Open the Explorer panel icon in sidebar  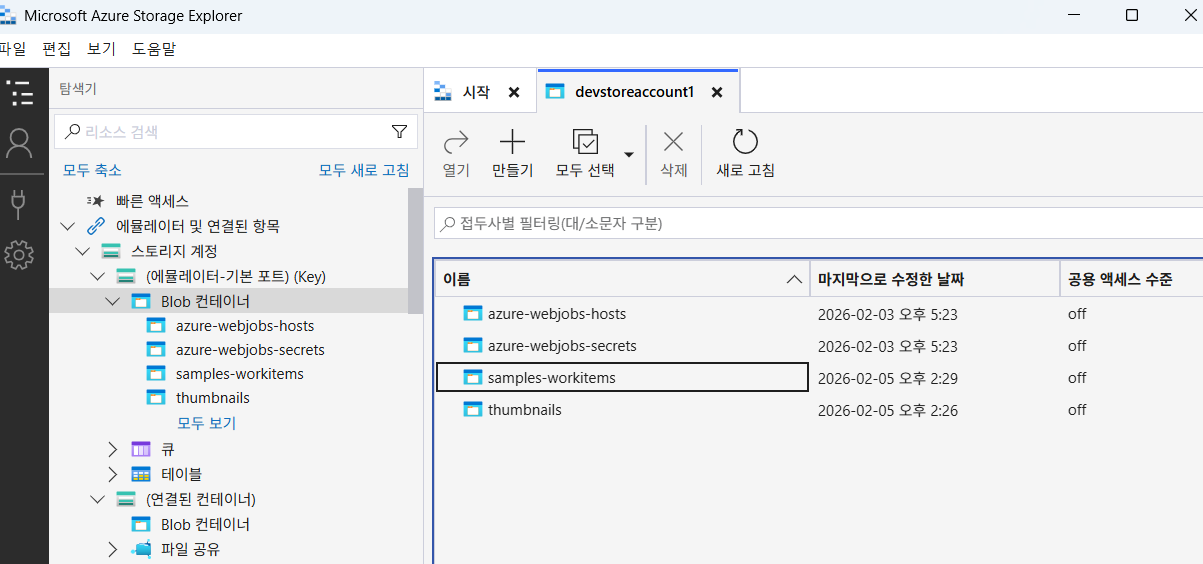click(x=19, y=94)
